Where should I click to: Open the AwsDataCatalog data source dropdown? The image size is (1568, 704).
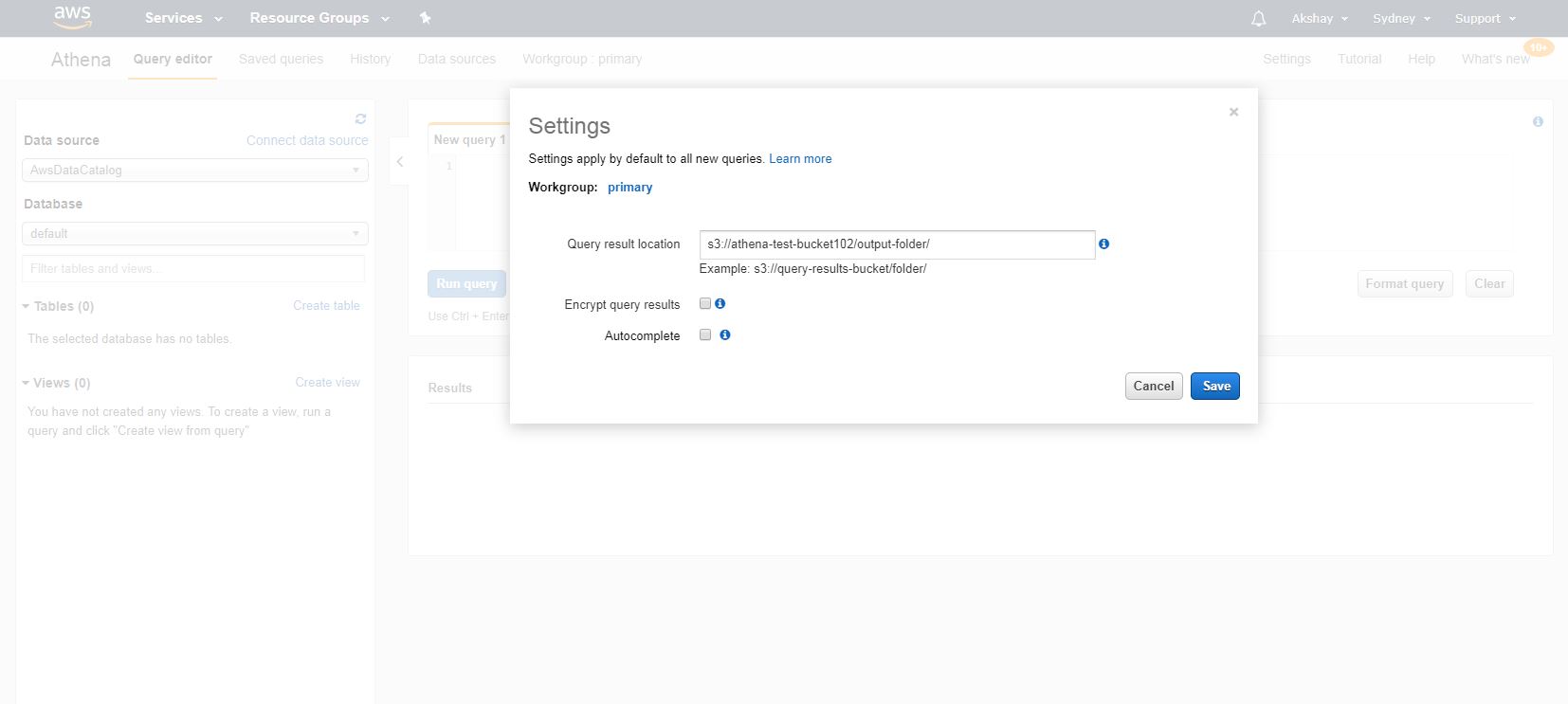[195, 170]
